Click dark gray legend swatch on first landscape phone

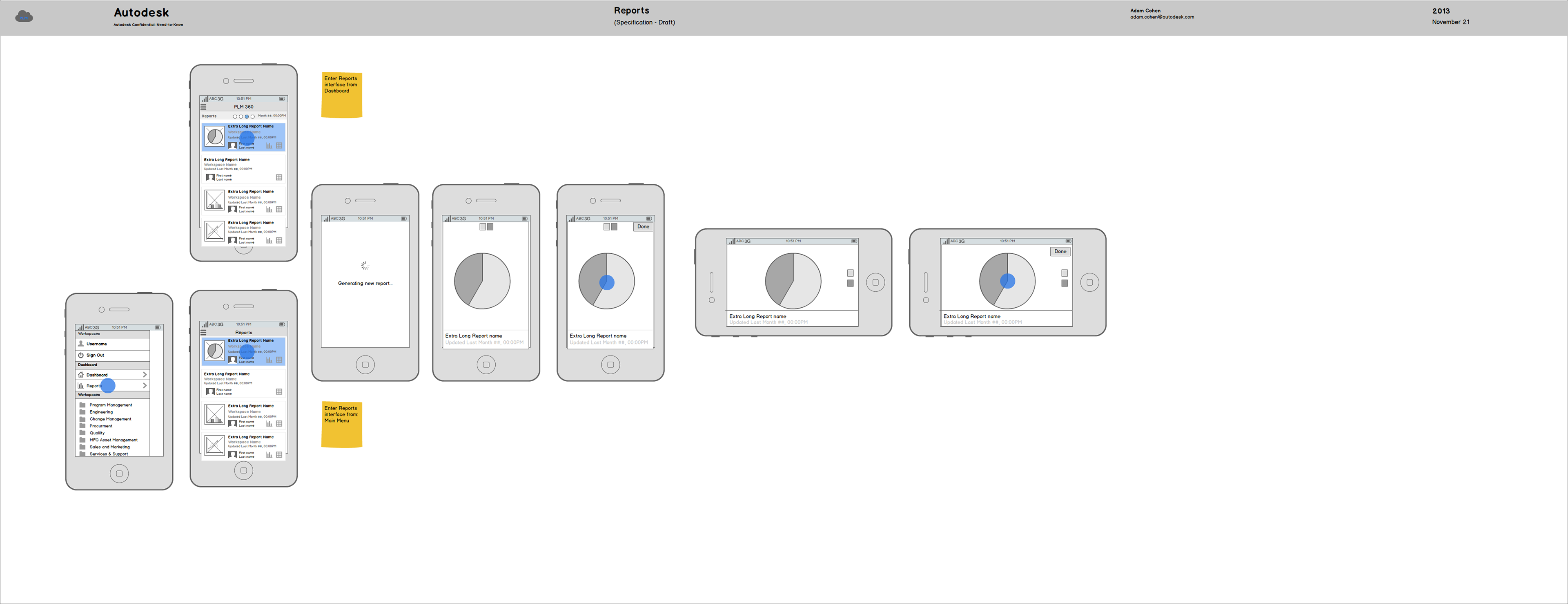[850, 284]
